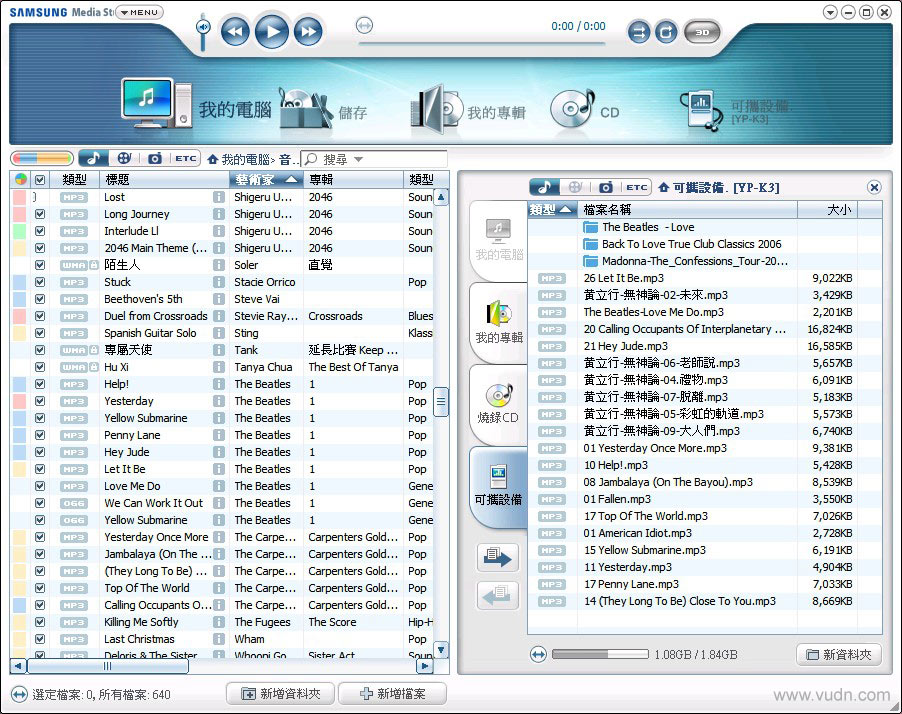Screen dimensions: 902x714
Task: Open info icon for Top Of The World
Action: point(219,588)
